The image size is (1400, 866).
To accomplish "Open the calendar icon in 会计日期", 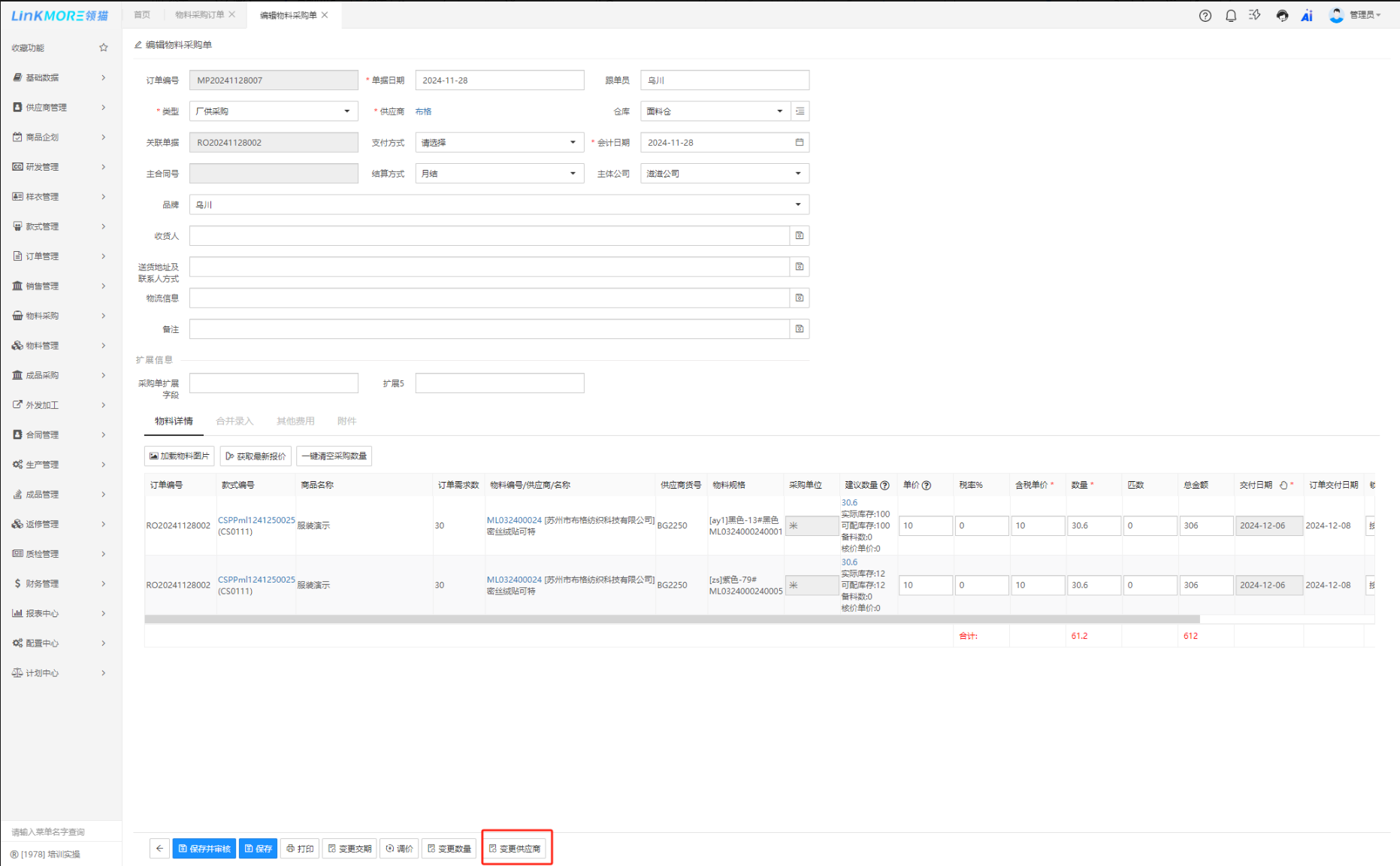I will coord(800,143).
